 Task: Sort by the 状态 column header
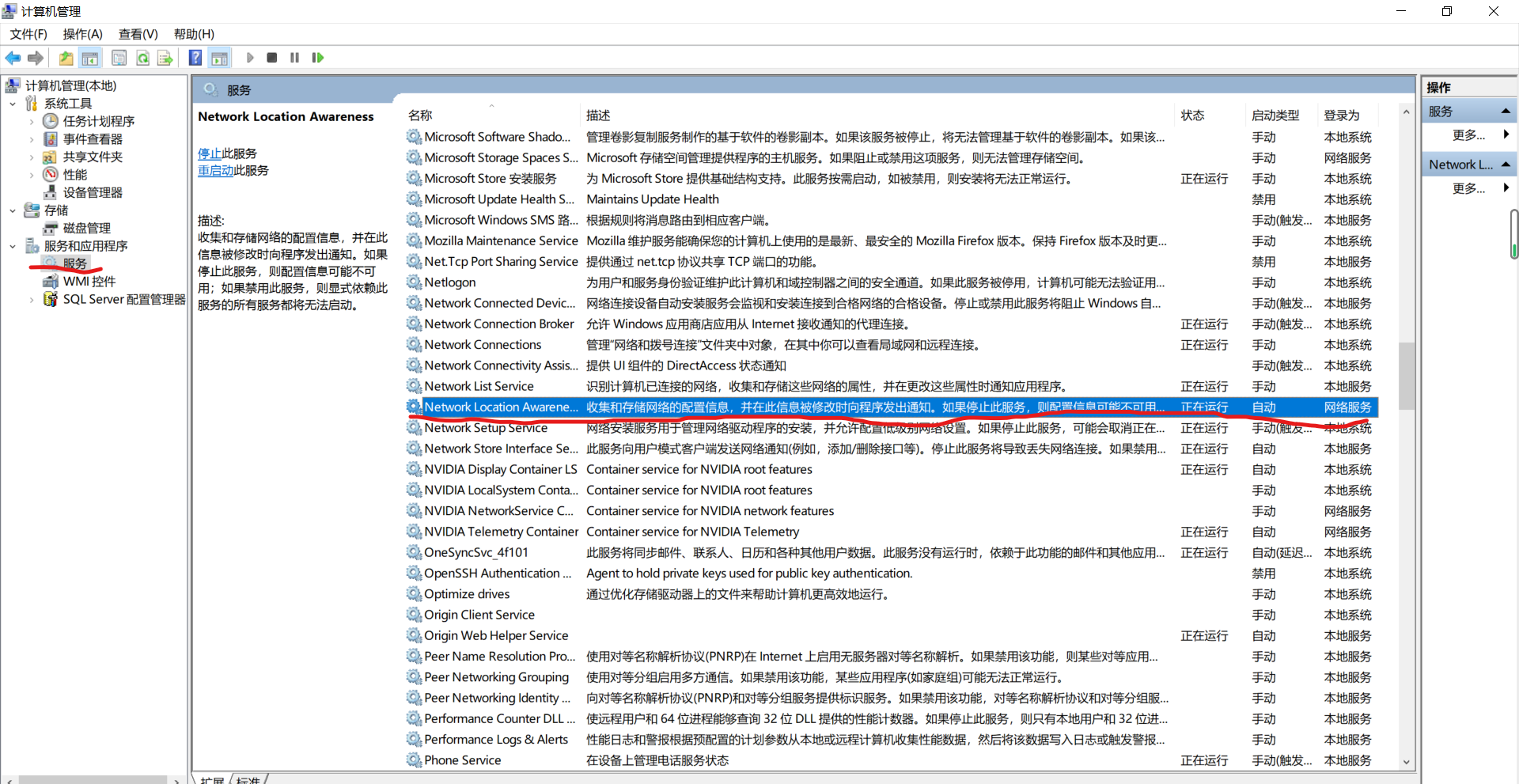[1192, 116]
